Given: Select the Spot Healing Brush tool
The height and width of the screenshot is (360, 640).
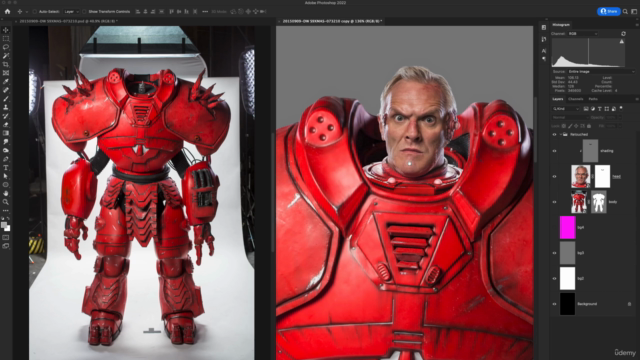Looking at the screenshot, I should pyautogui.click(x=6, y=90).
